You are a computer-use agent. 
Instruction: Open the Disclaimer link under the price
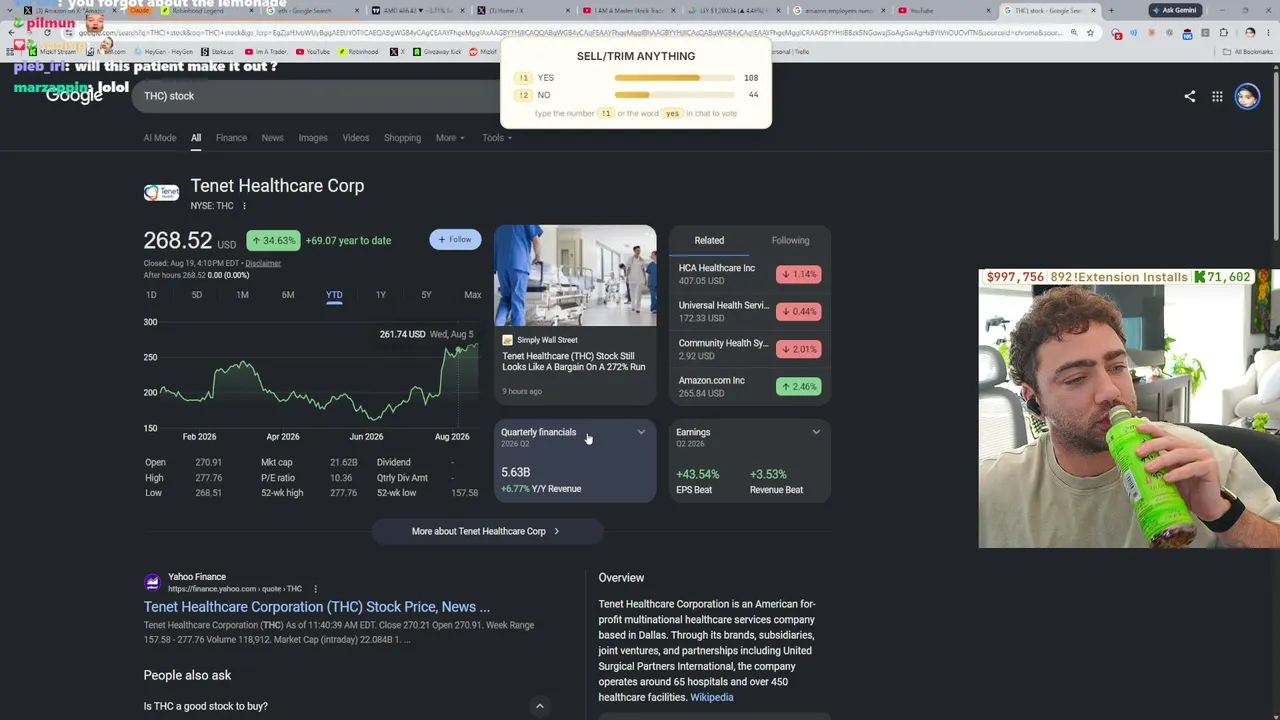click(263, 264)
